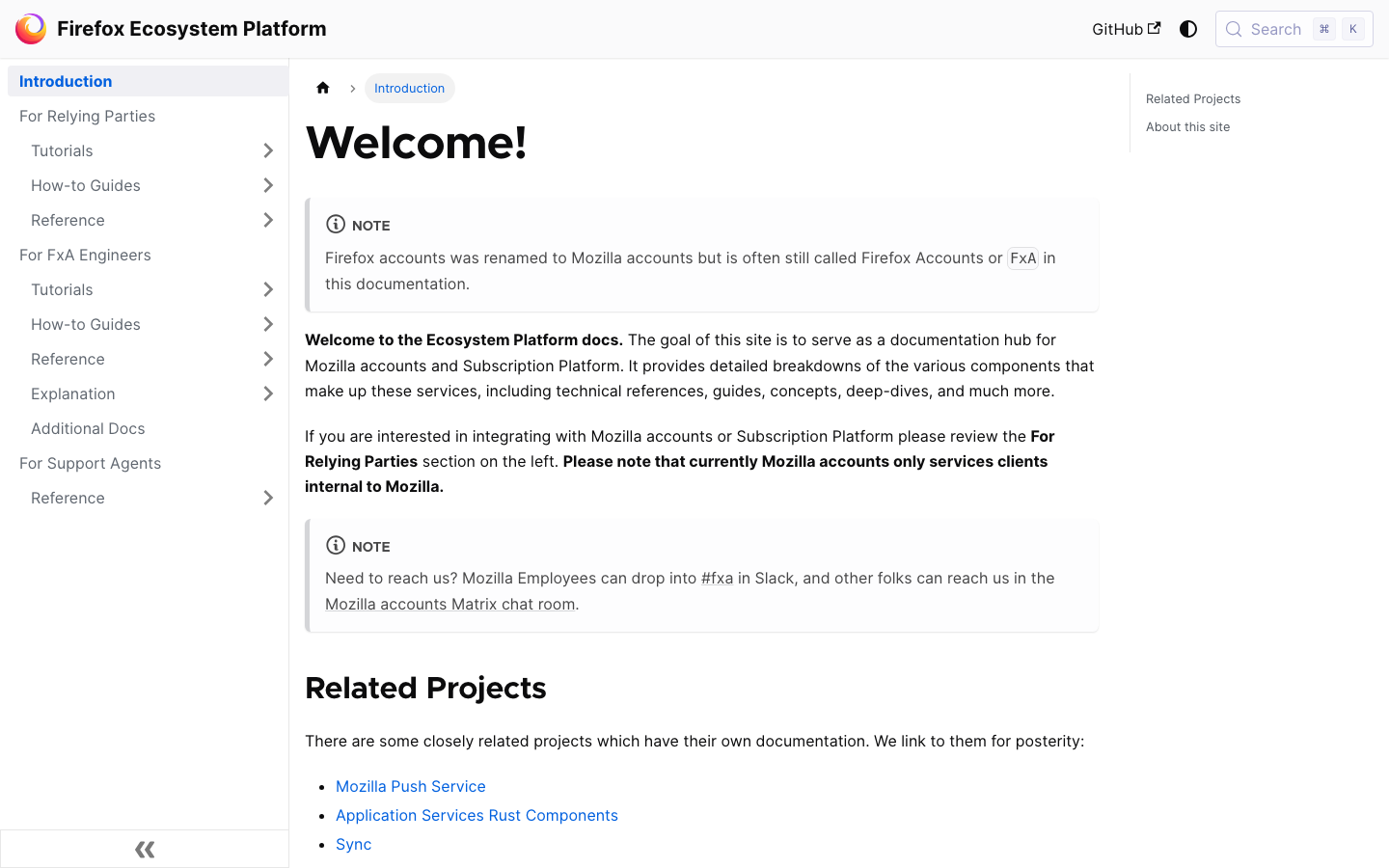The width and height of the screenshot is (1389, 868).
Task: Jump to About this site in contents
Action: click(1187, 126)
